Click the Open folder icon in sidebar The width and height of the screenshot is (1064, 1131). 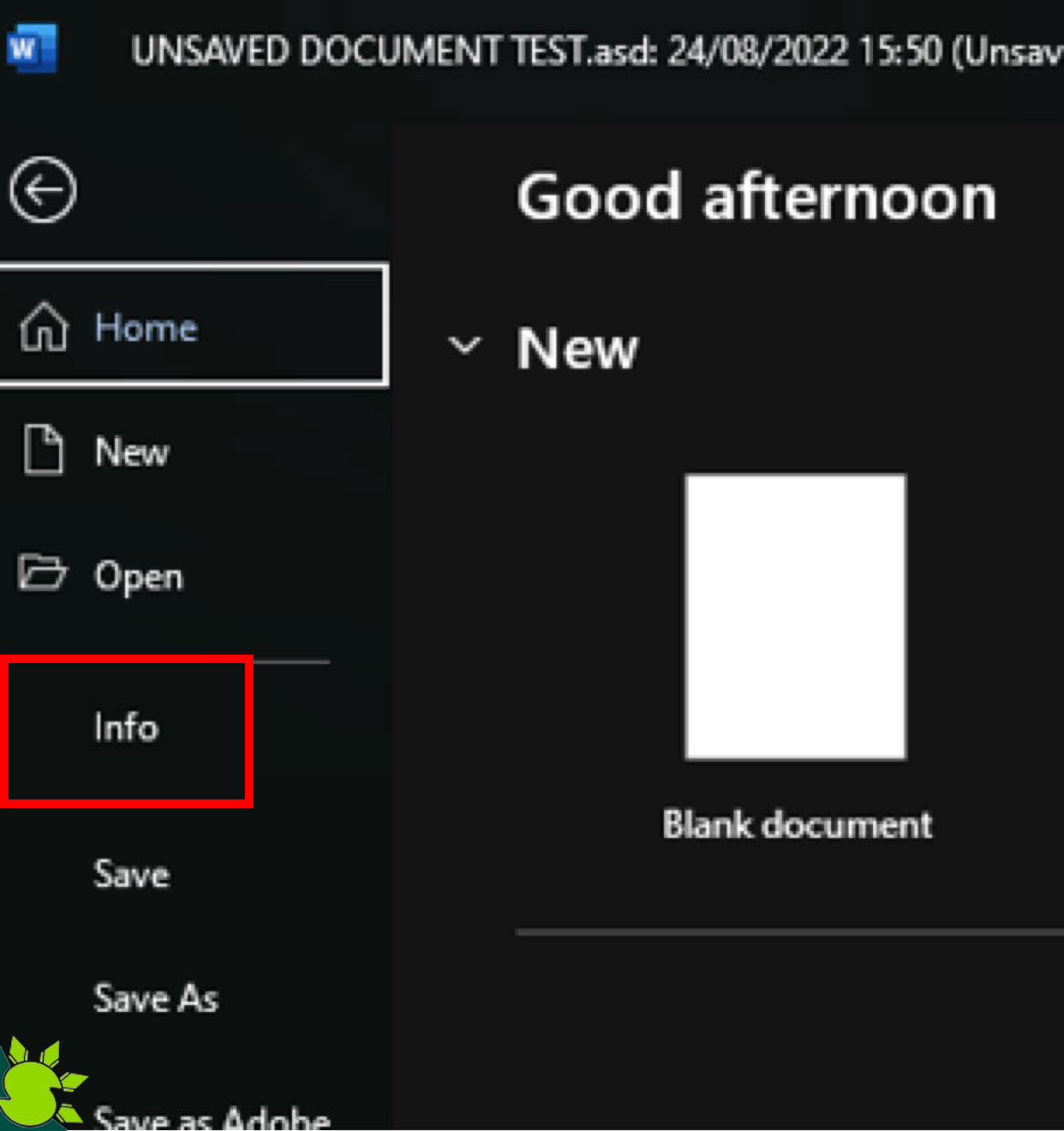point(43,575)
